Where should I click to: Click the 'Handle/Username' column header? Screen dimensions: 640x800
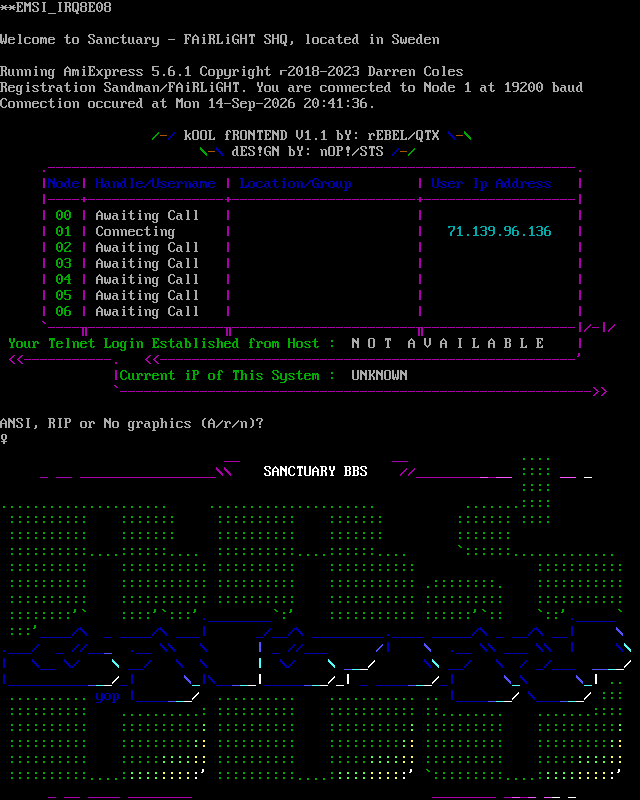(x=155, y=184)
